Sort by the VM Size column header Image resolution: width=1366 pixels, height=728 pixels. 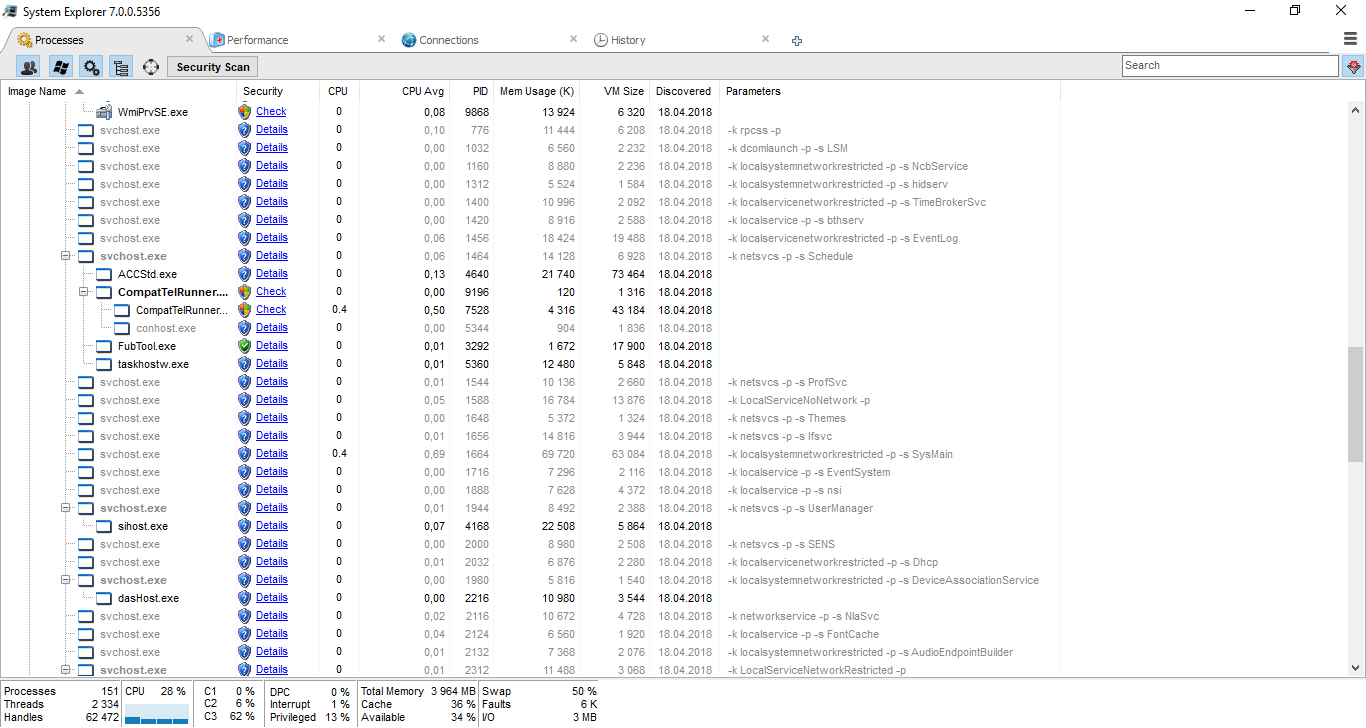click(615, 91)
